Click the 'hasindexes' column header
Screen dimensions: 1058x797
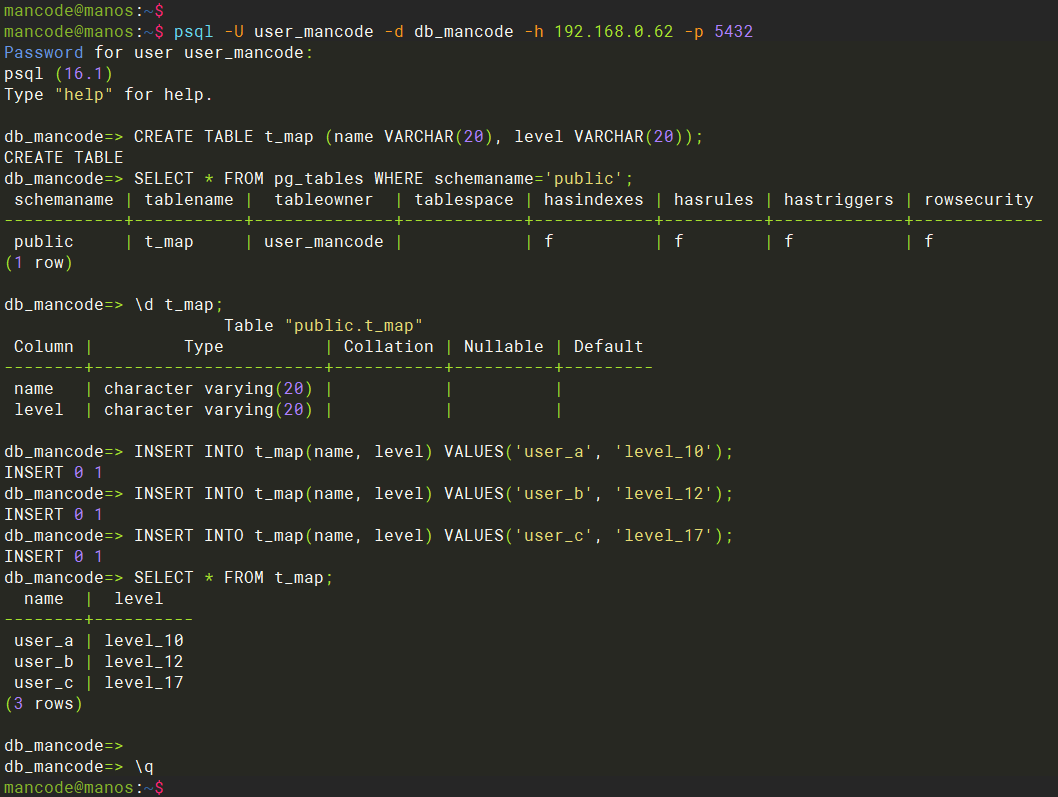[x=593, y=200]
